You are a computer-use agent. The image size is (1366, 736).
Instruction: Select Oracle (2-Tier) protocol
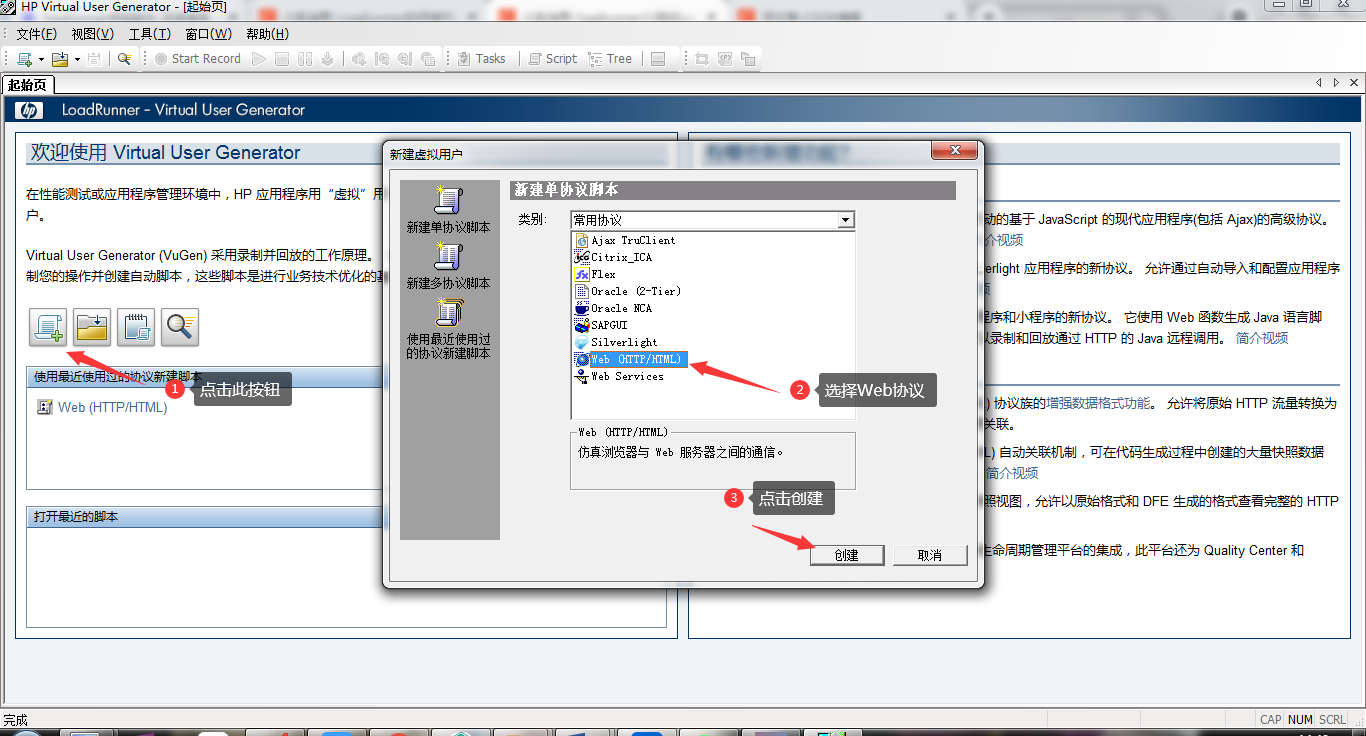point(628,291)
